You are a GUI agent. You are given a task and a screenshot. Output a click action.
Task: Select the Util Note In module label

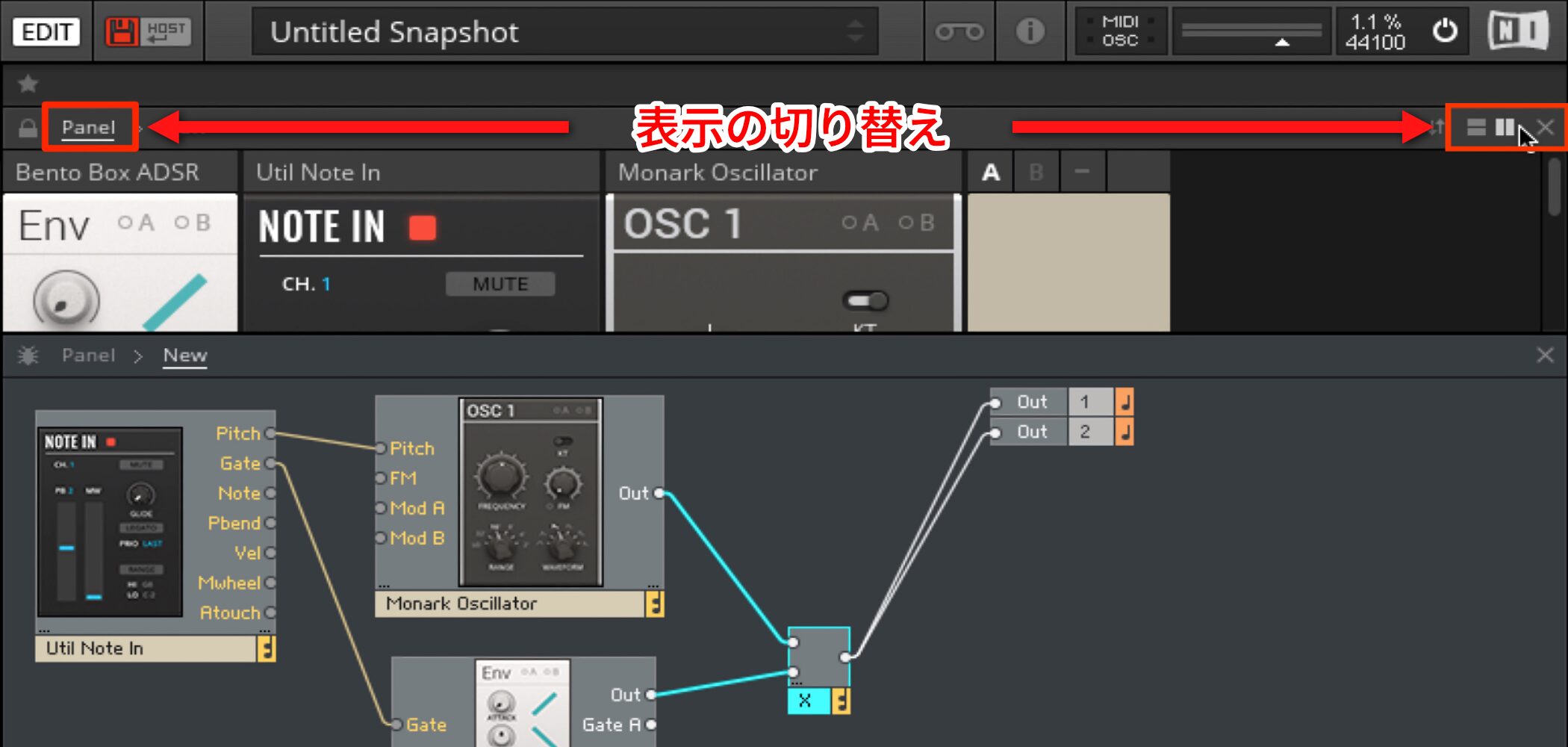pos(146,648)
